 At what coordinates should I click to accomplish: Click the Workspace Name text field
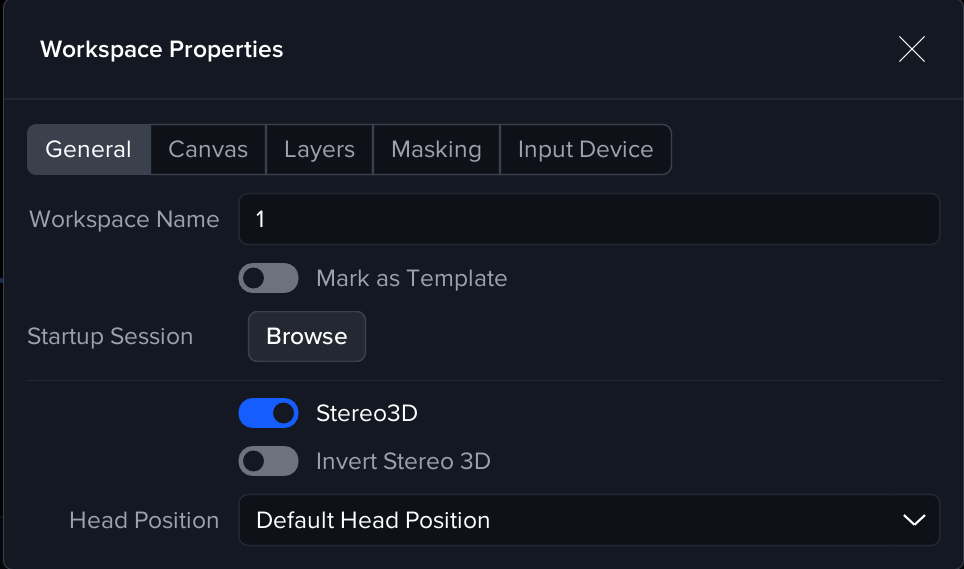[589, 219]
